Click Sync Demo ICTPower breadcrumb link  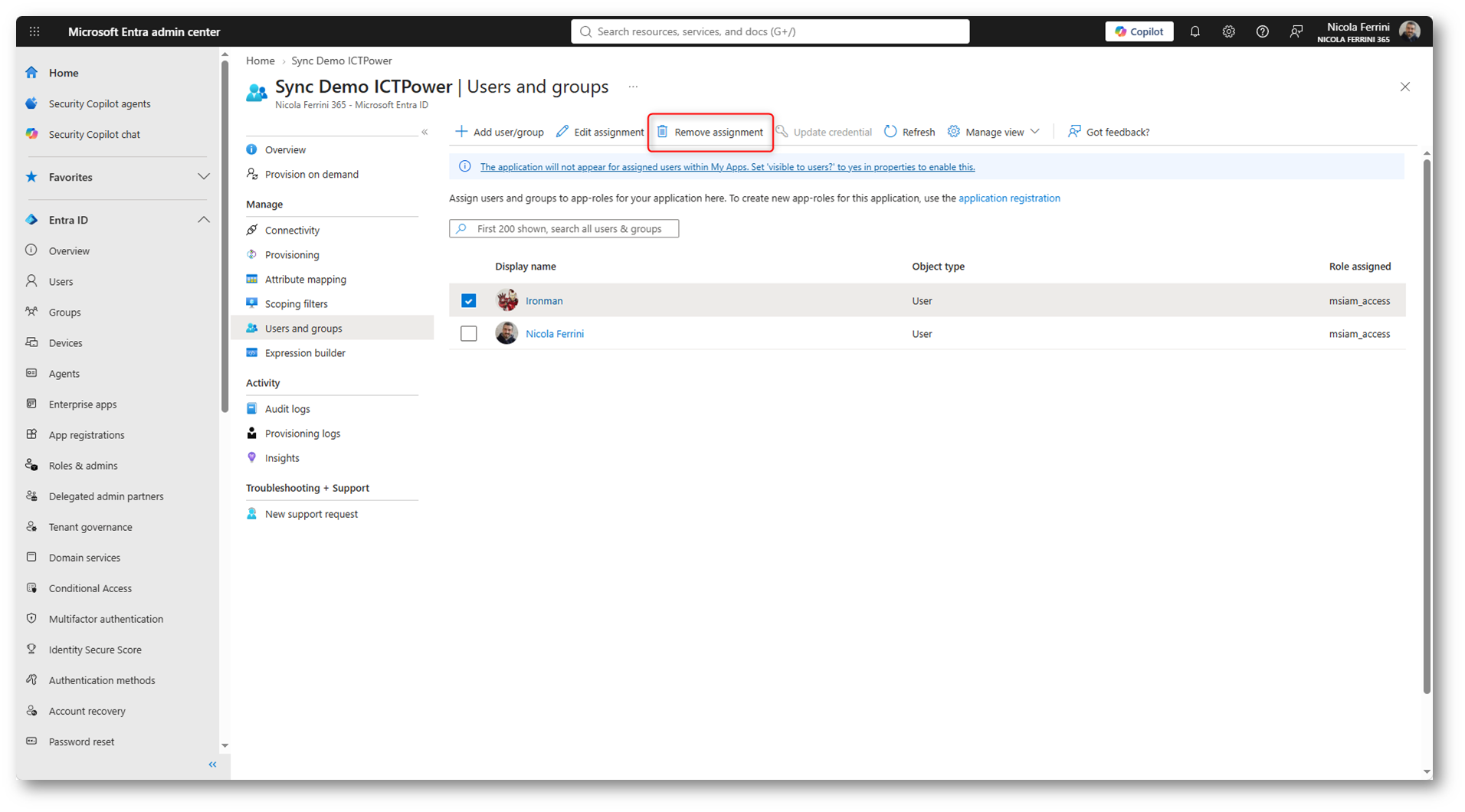342,61
